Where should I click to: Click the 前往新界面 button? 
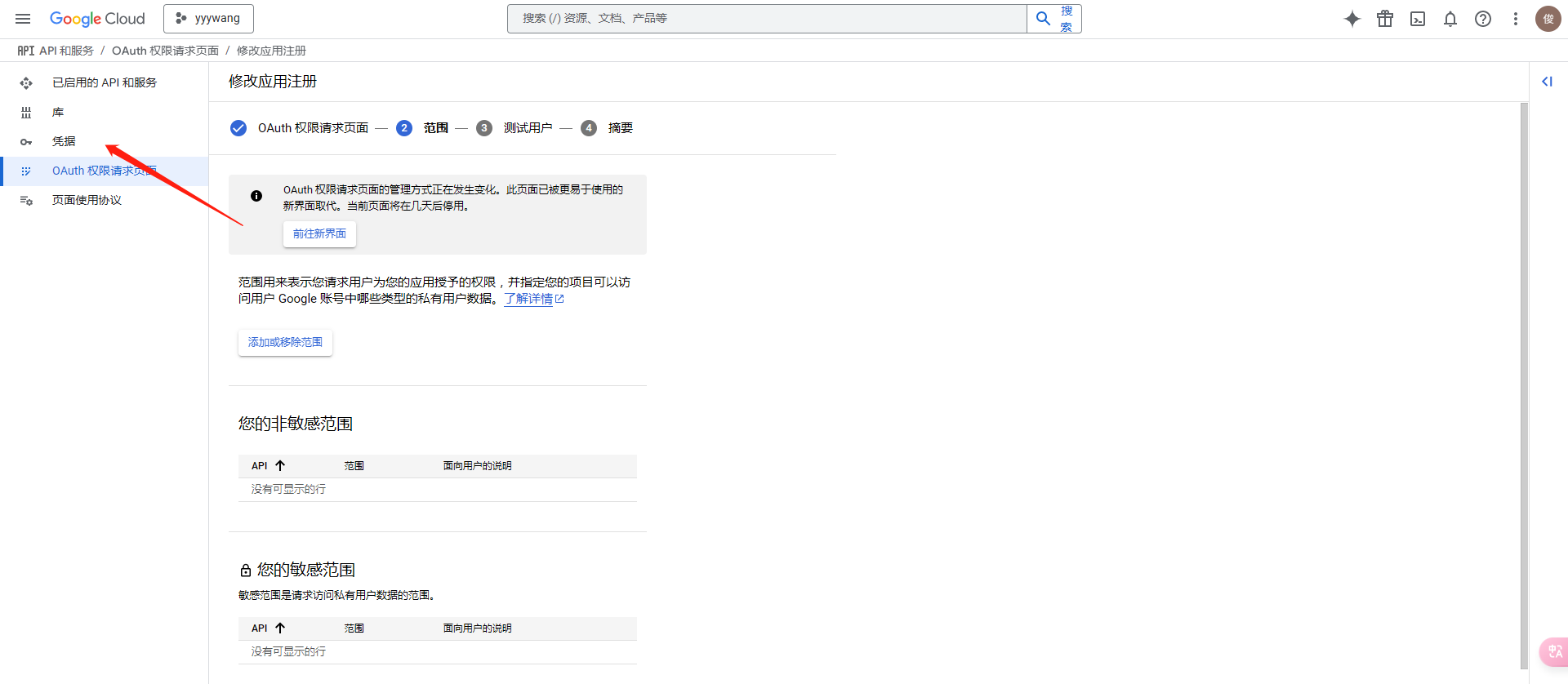coord(319,234)
